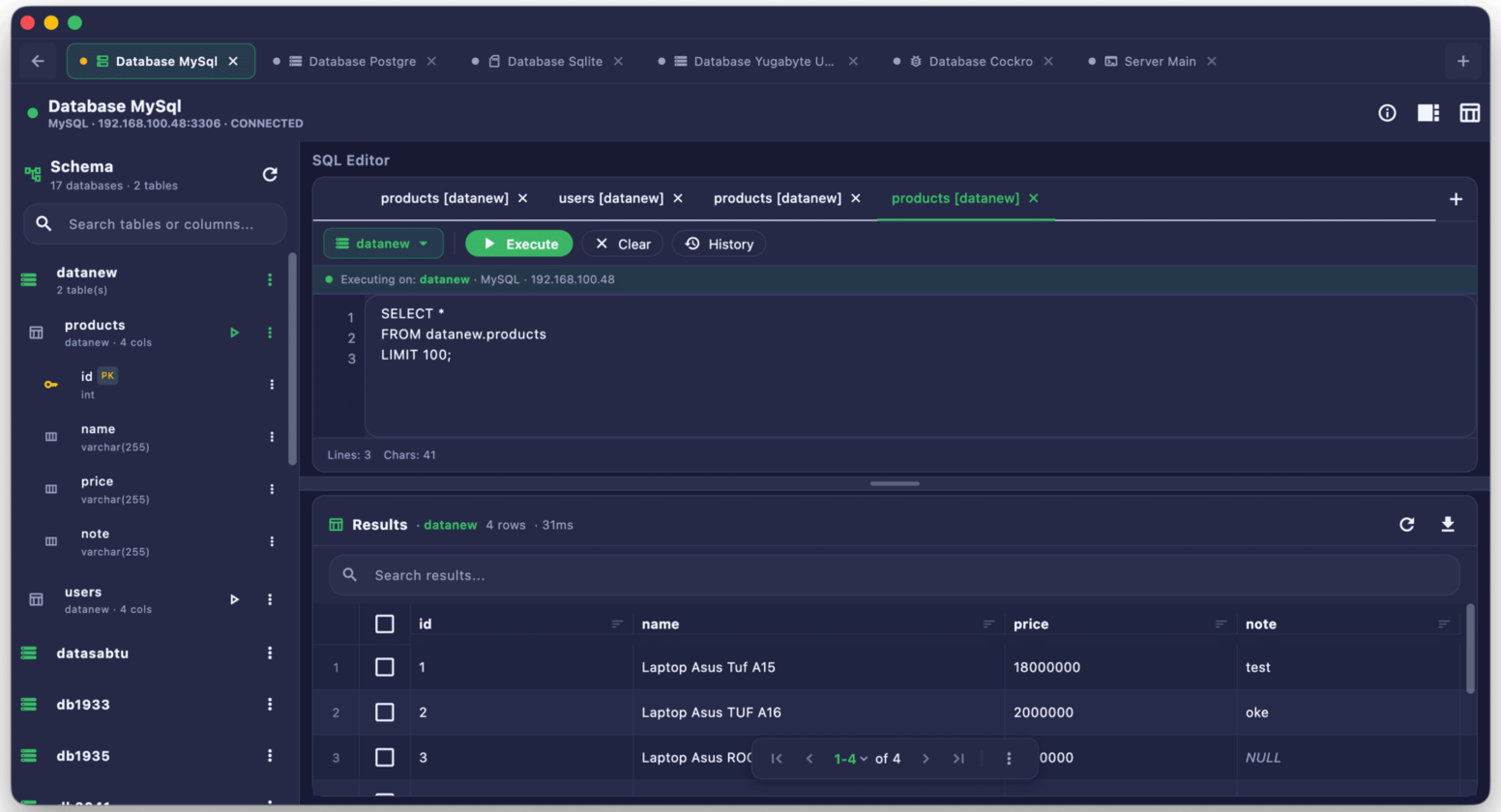This screenshot has height=812, width=1501.
Task: Switch to Server Main tab
Action: (x=1151, y=61)
